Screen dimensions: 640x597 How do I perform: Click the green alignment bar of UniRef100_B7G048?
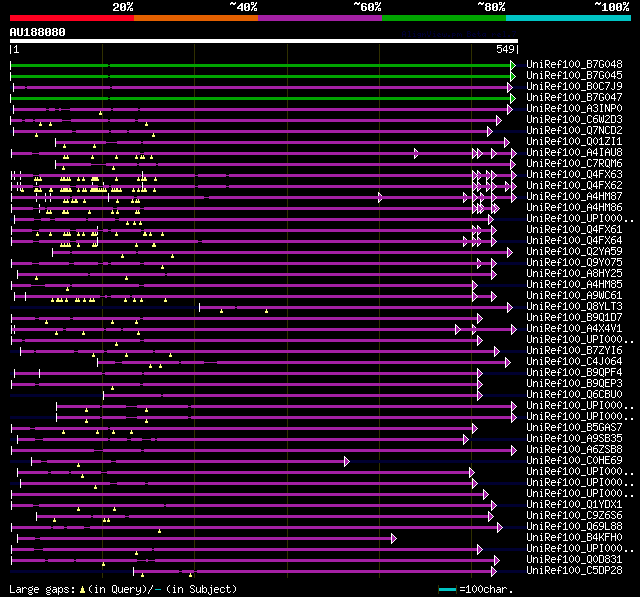click(x=261, y=65)
